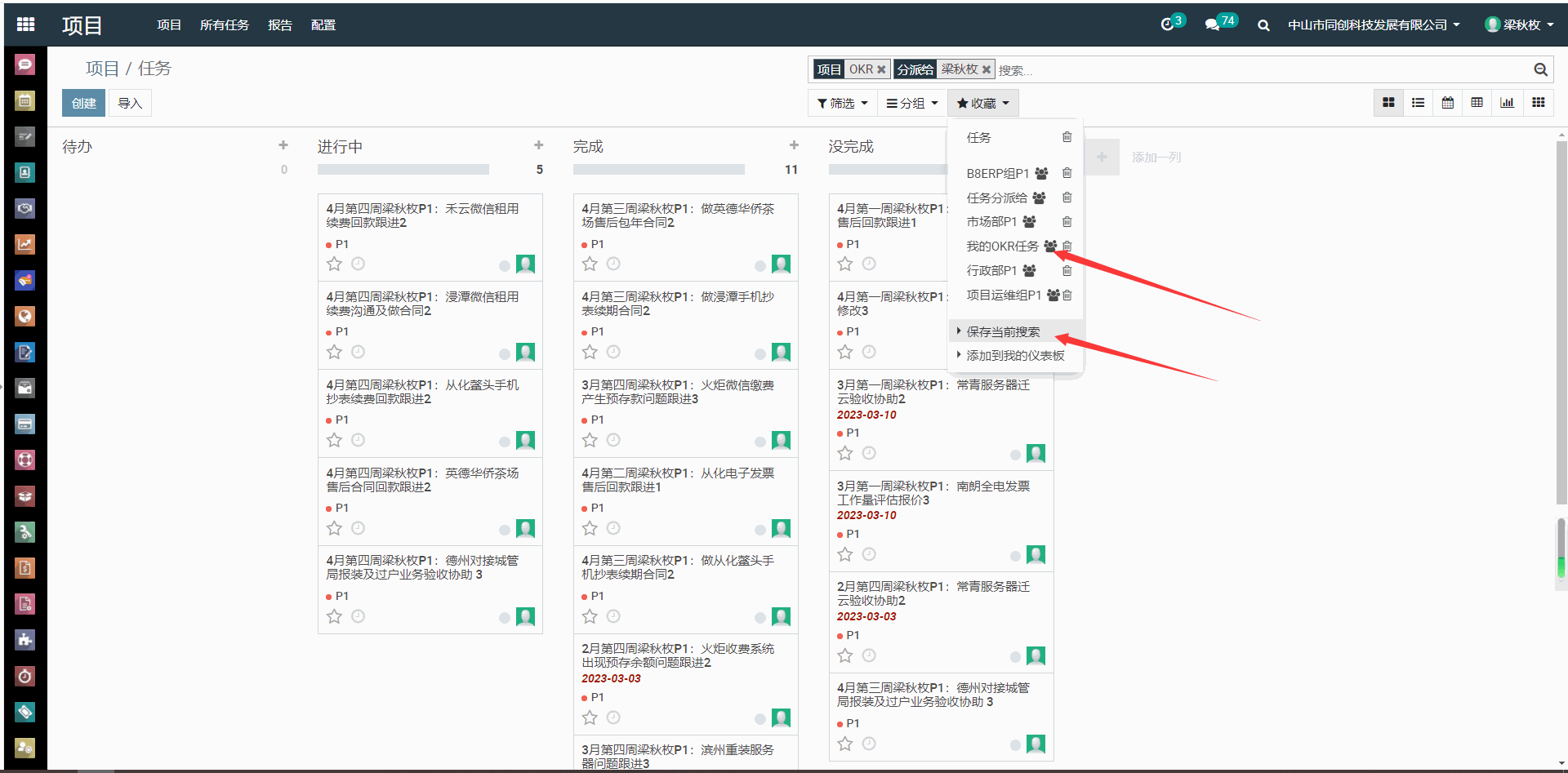
Task: Toggle star on 做英德华侨茶场售后包年合同2 task
Action: point(590,264)
